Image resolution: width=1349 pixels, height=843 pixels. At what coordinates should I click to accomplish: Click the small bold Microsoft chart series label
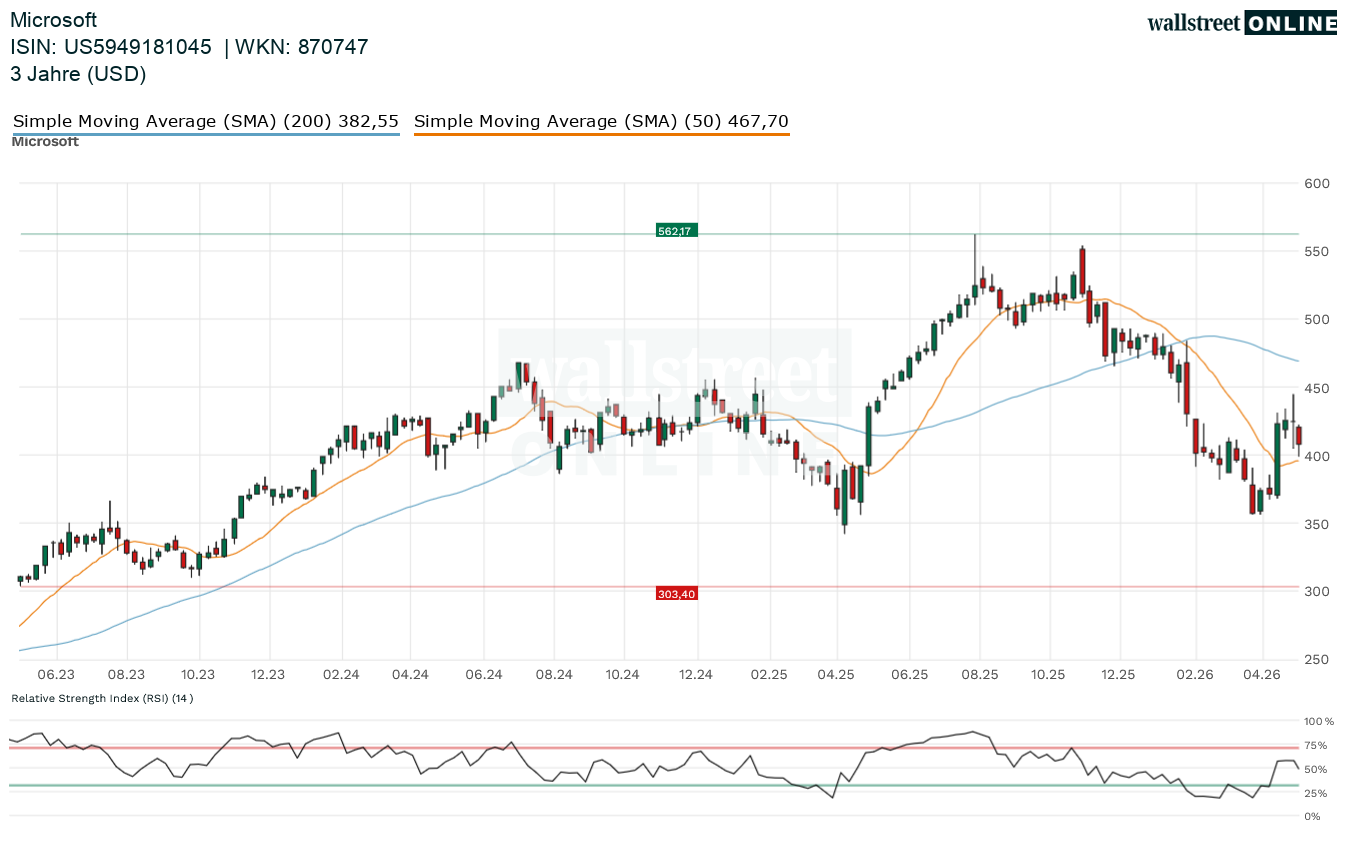(x=45, y=142)
